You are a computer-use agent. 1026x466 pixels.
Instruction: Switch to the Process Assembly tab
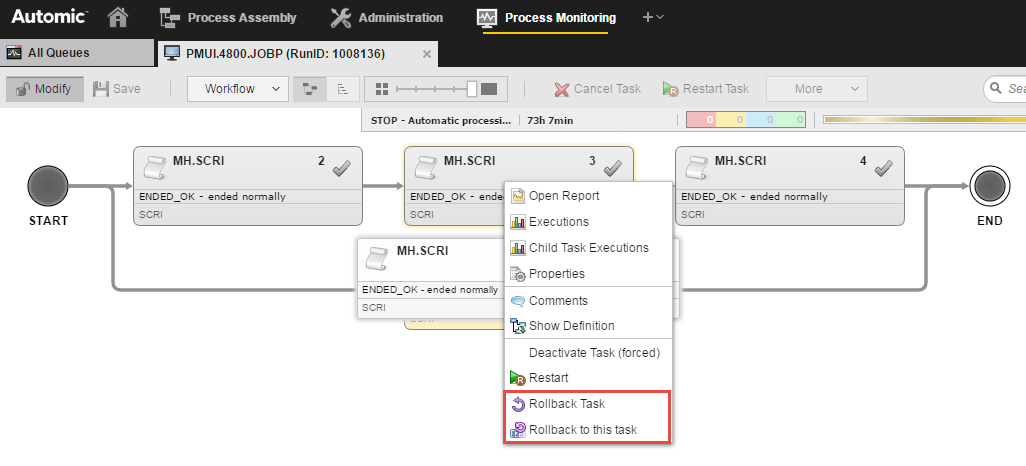228,17
